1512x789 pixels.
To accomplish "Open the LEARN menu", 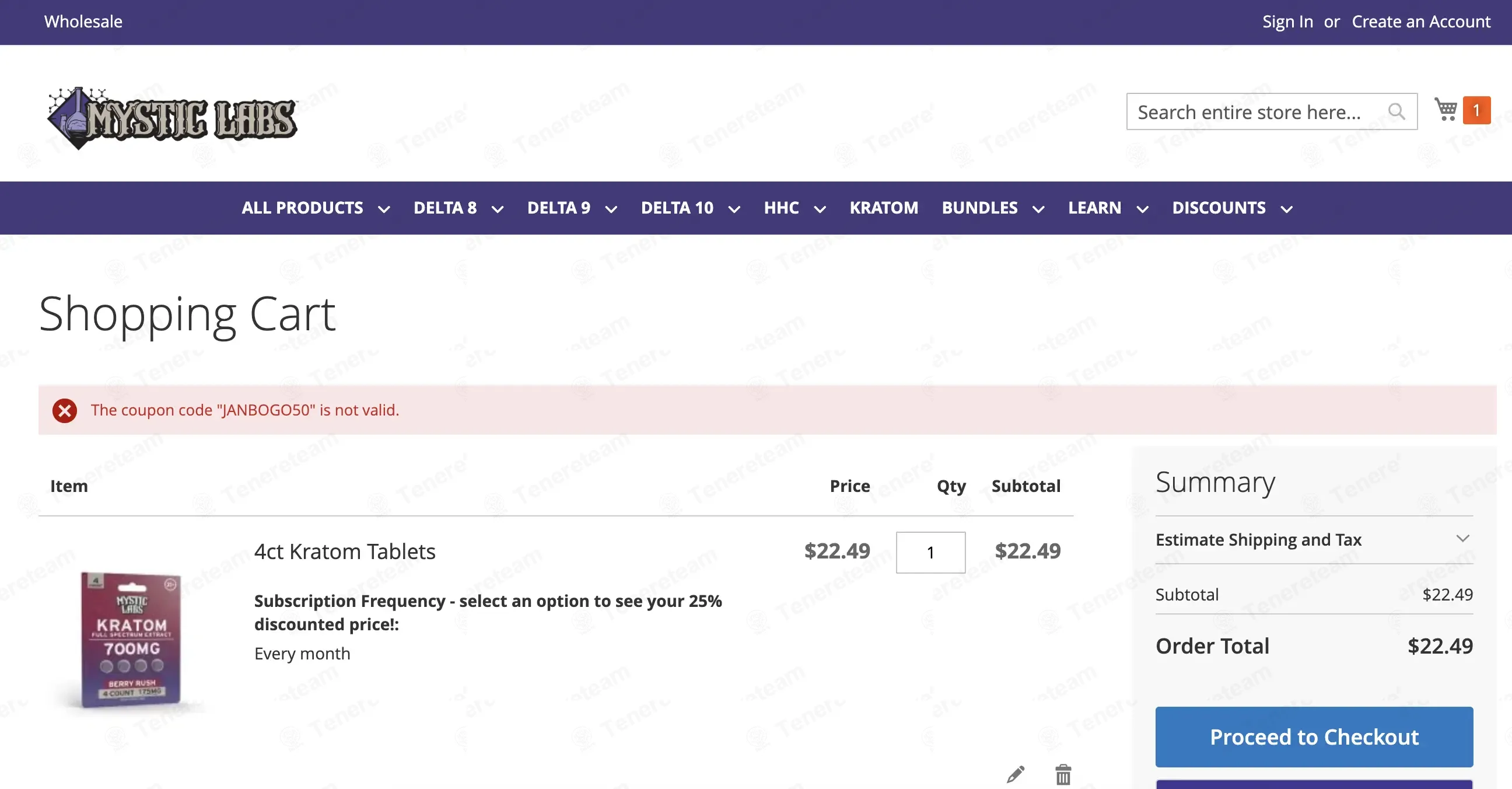I will 1094,208.
